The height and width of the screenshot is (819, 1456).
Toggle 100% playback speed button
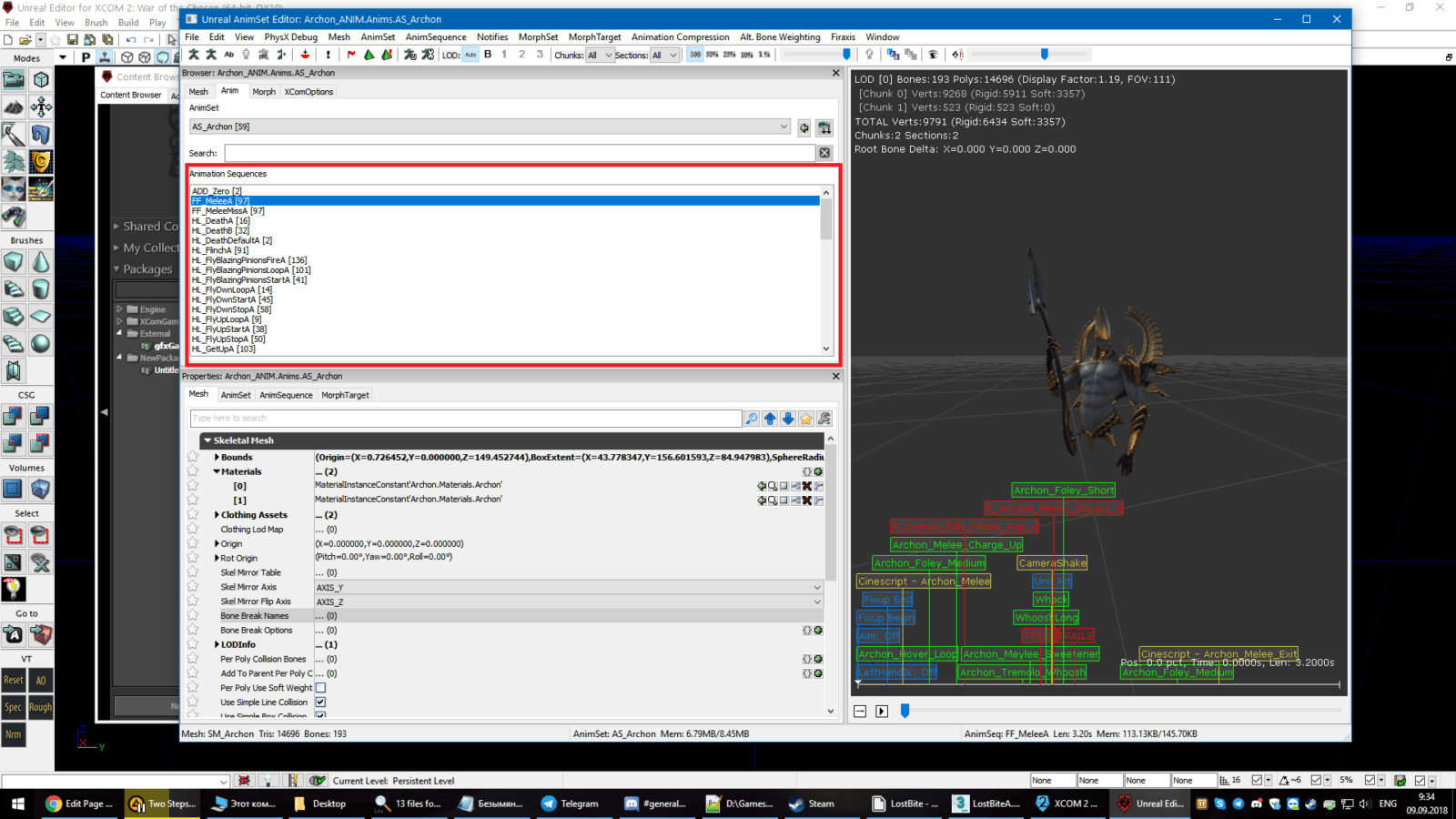click(x=695, y=55)
